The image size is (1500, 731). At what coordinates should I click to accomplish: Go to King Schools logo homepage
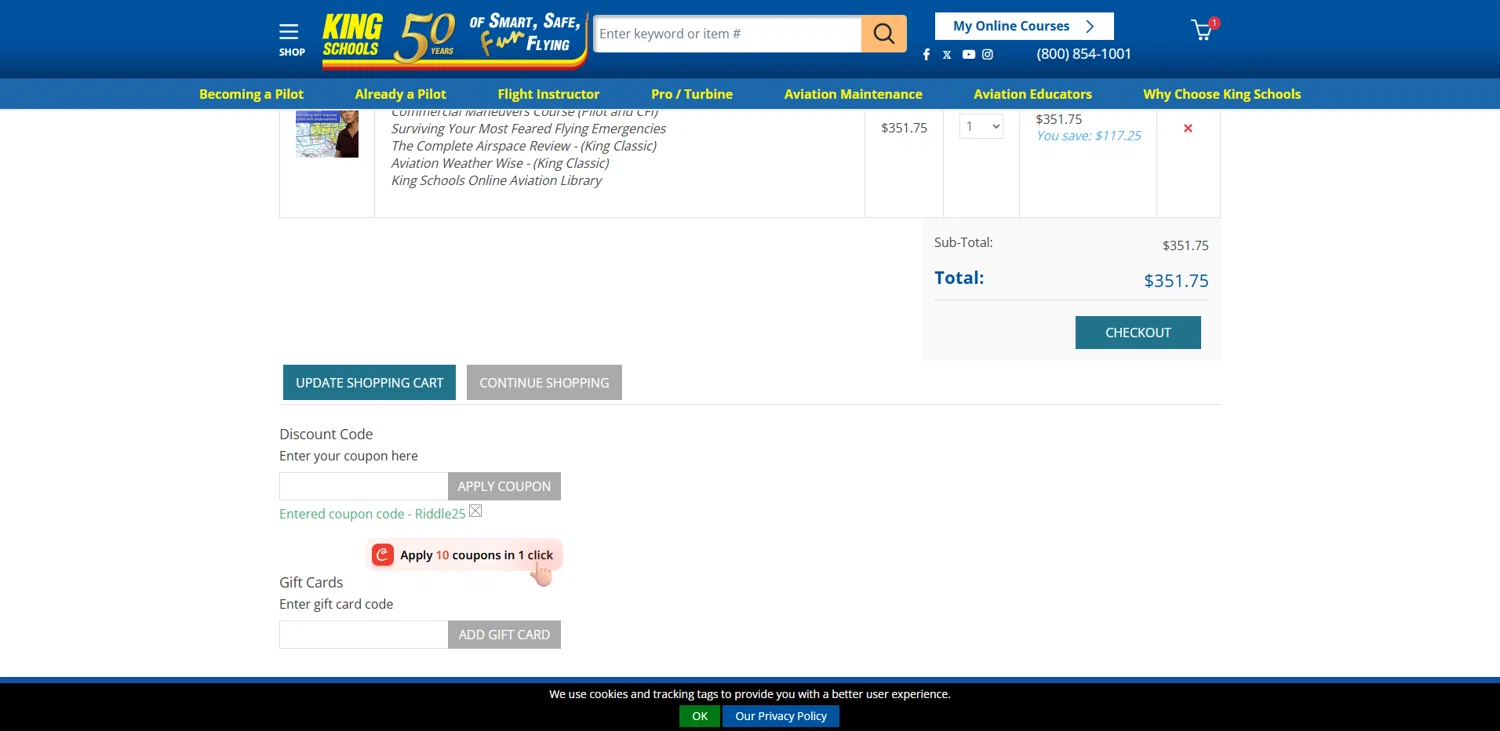click(x=455, y=40)
